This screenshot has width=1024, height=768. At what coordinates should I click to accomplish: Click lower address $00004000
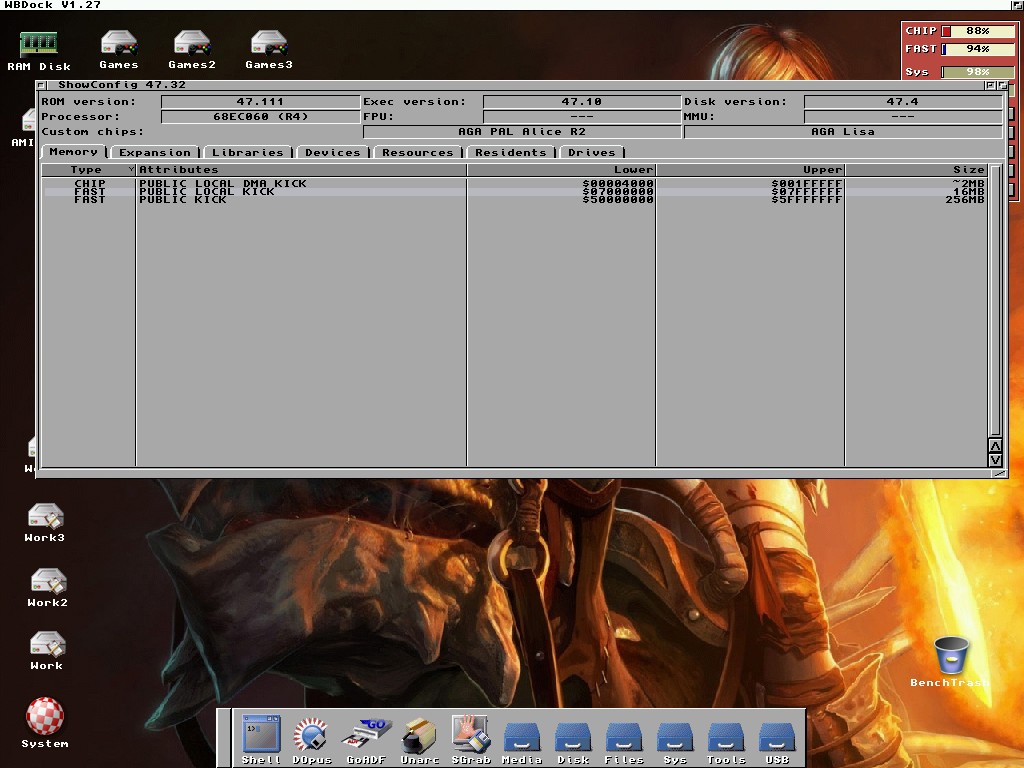tap(618, 184)
